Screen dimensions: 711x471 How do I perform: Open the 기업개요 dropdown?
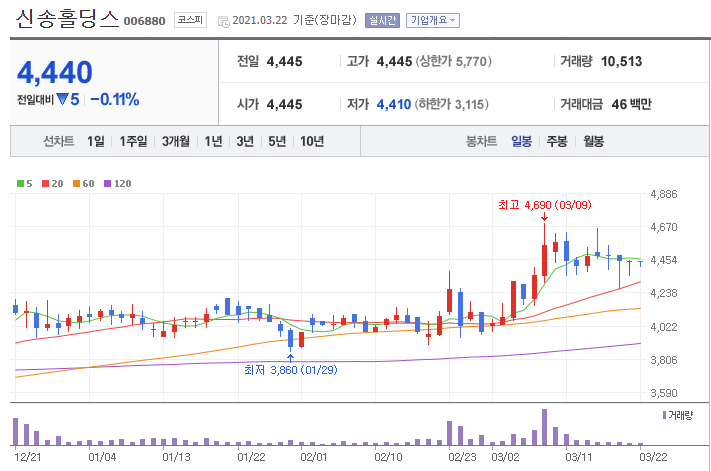point(433,20)
